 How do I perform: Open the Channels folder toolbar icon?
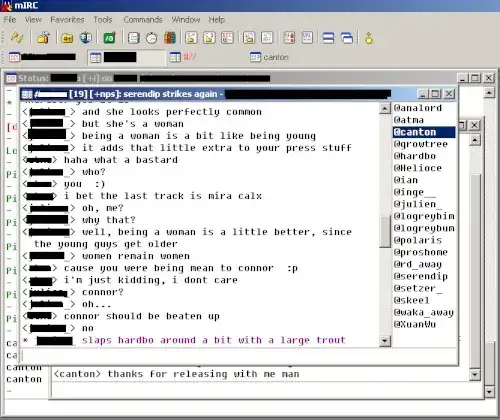click(x=67, y=38)
